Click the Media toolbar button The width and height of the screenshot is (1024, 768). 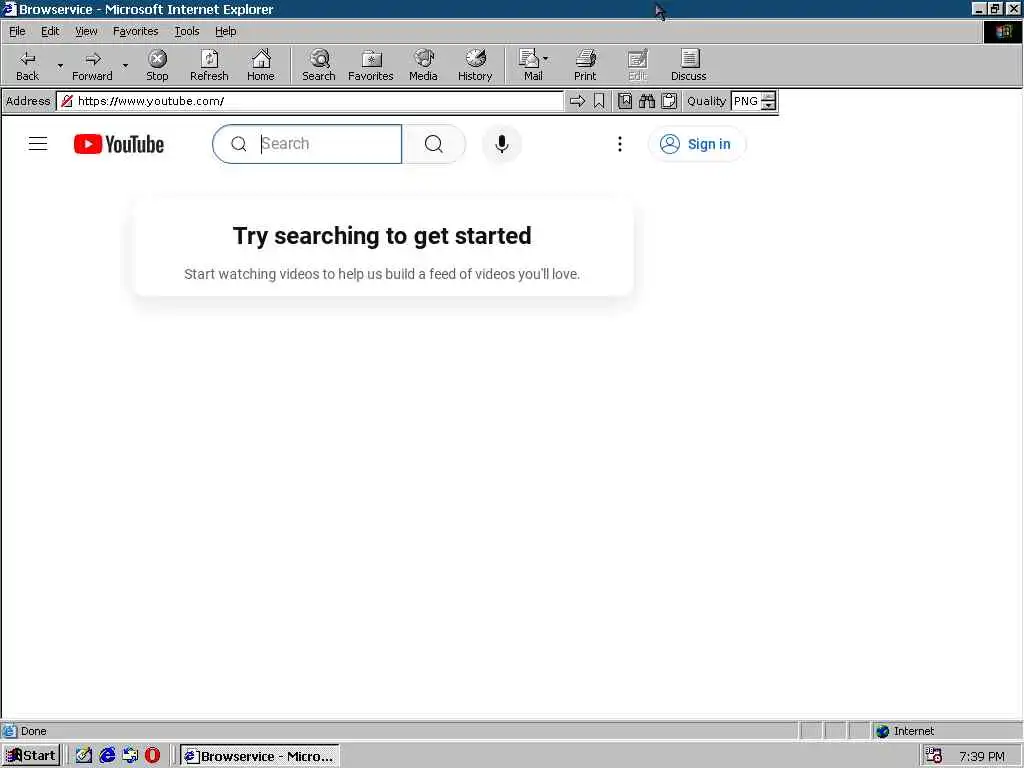click(423, 65)
